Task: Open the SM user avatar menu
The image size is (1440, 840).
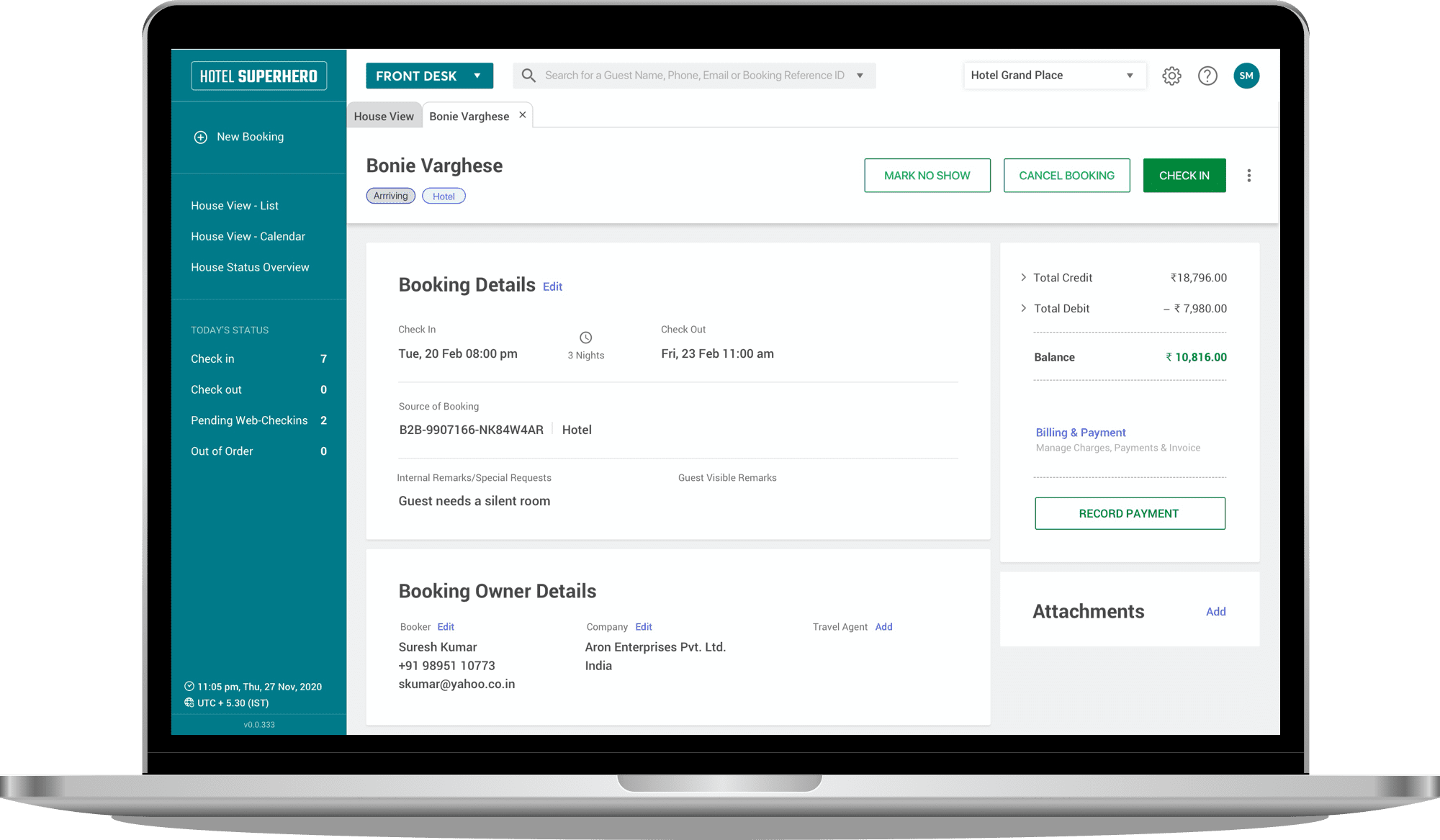Action: (1246, 76)
